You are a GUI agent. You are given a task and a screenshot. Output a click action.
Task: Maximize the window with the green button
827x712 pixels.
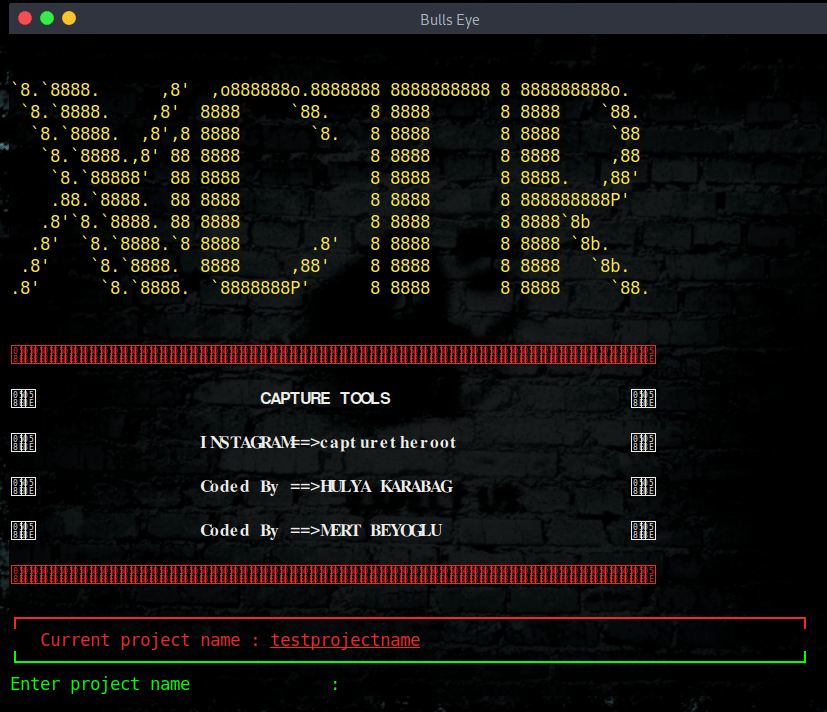[x=46, y=19]
